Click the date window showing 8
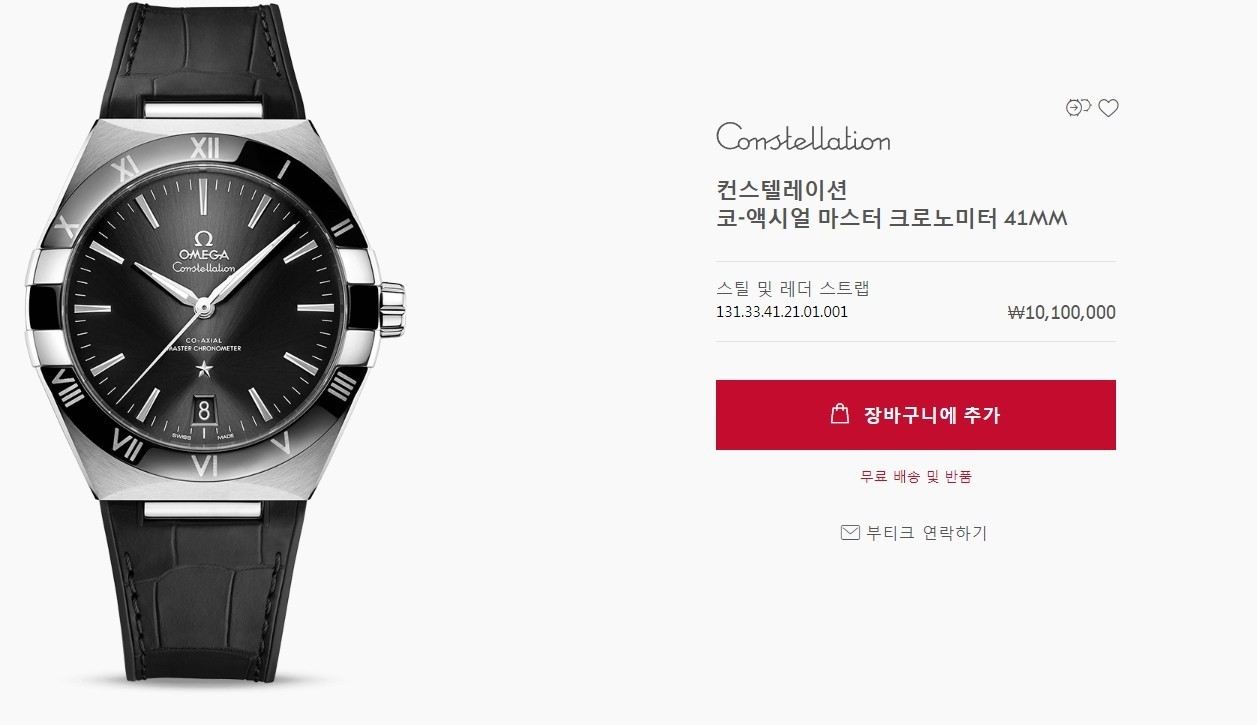The width and height of the screenshot is (1257, 725). pos(204,412)
